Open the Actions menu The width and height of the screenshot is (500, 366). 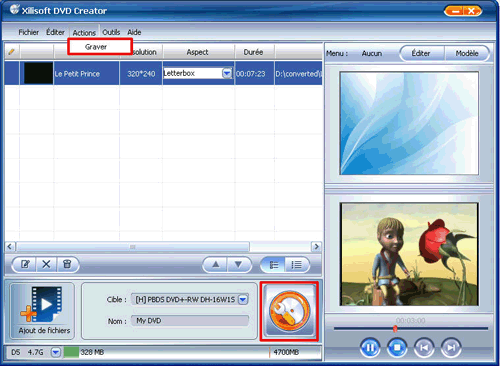point(84,33)
